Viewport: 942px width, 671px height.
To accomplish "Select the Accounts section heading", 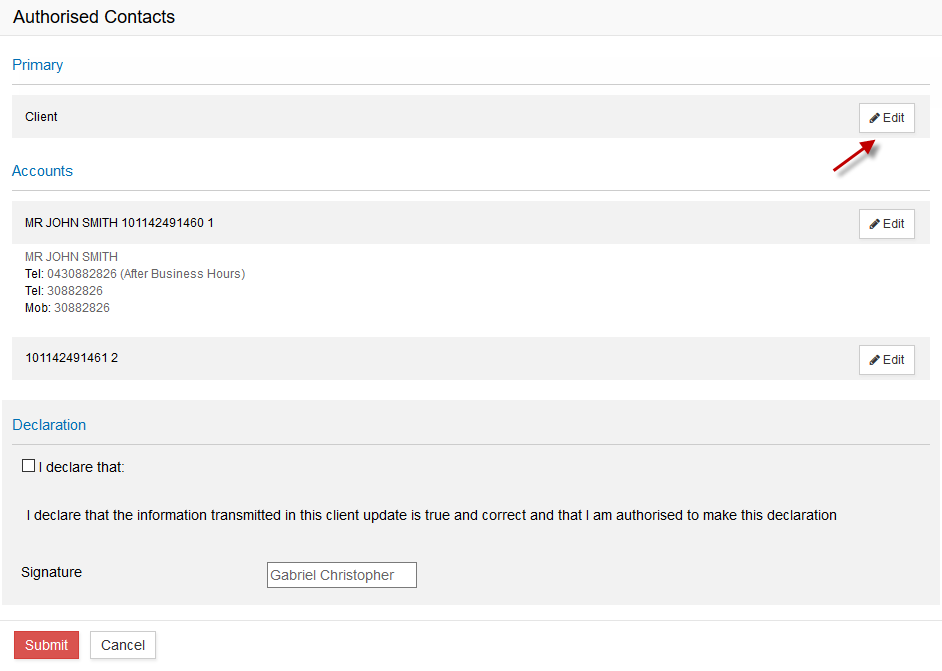I will (x=42, y=171).
